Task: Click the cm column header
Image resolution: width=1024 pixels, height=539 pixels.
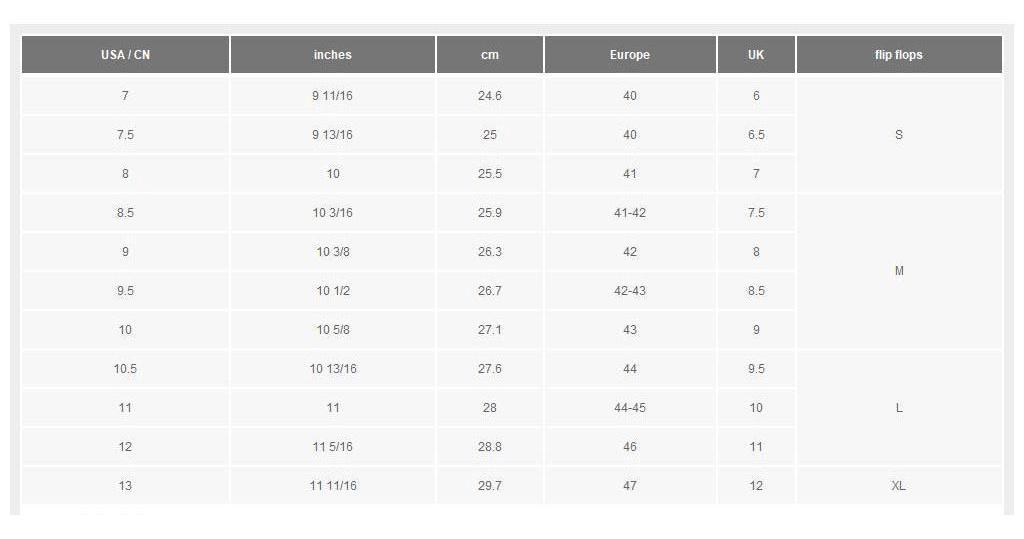Action: click(489, 55)
